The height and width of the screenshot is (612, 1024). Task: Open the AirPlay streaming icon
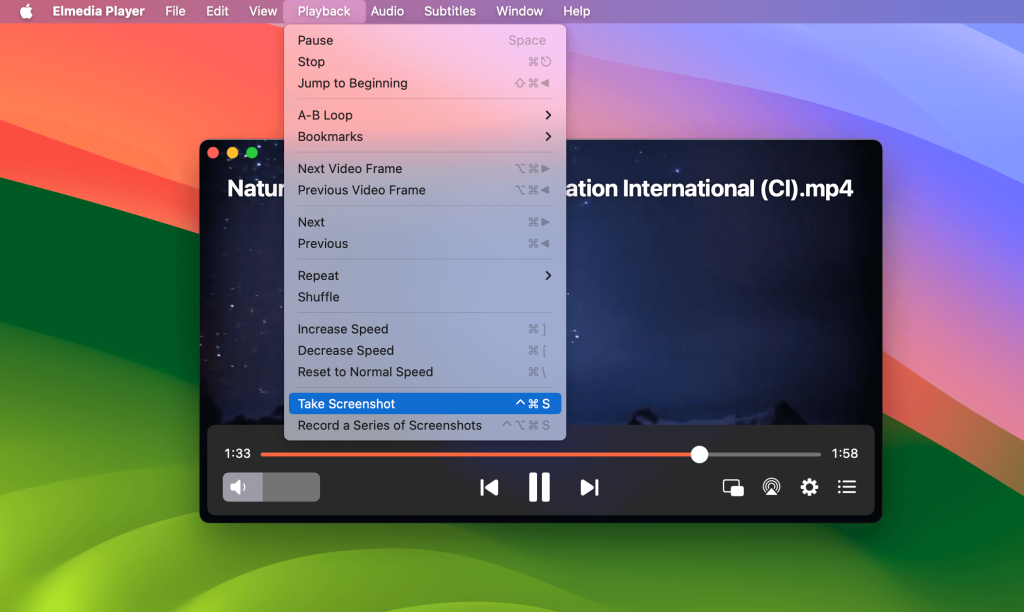pyautogui.click(x=771, y=487)
